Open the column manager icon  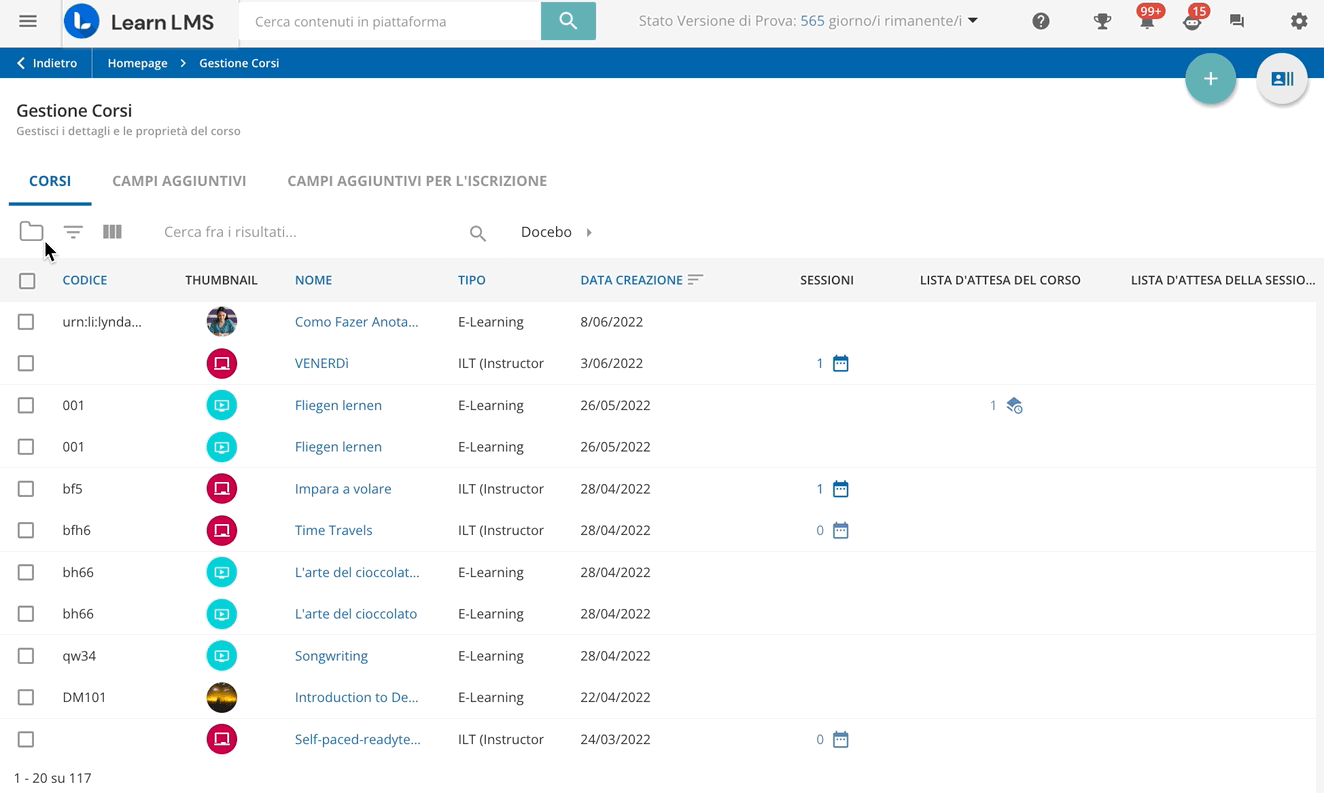pyautogui.click(x=112, y=232)
